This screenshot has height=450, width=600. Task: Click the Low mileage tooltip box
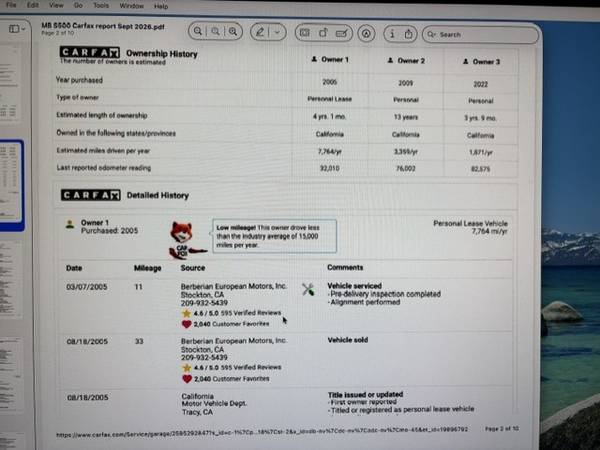(x=274, y=236)
